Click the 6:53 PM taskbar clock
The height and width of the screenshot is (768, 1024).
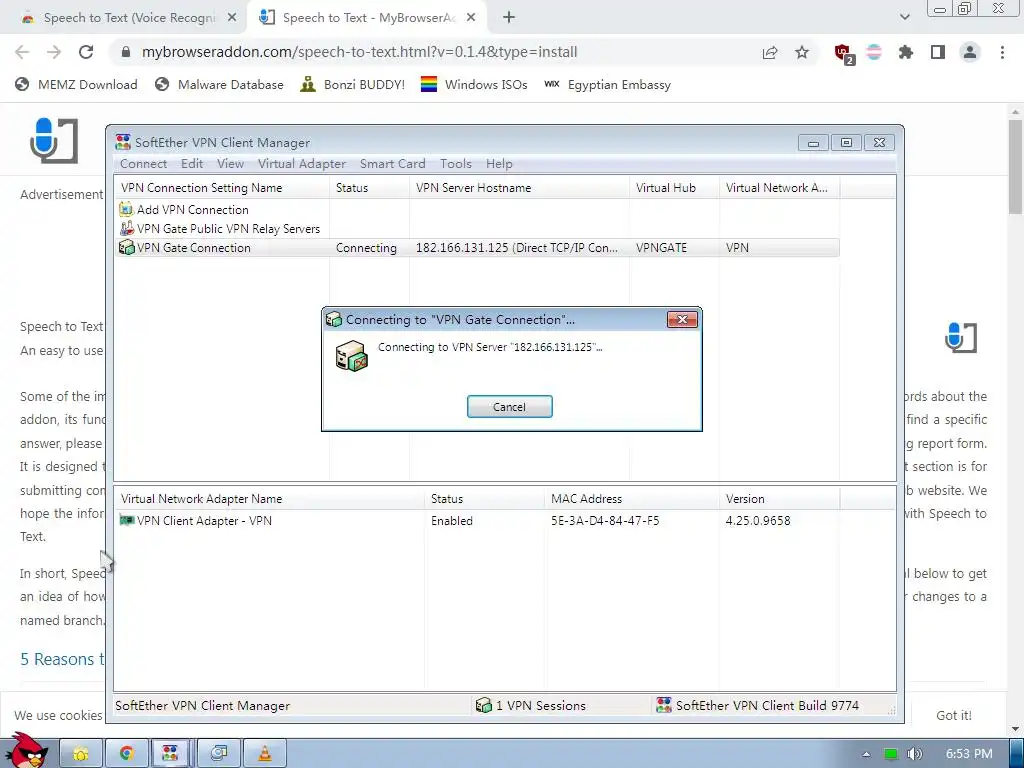(968, 754)
